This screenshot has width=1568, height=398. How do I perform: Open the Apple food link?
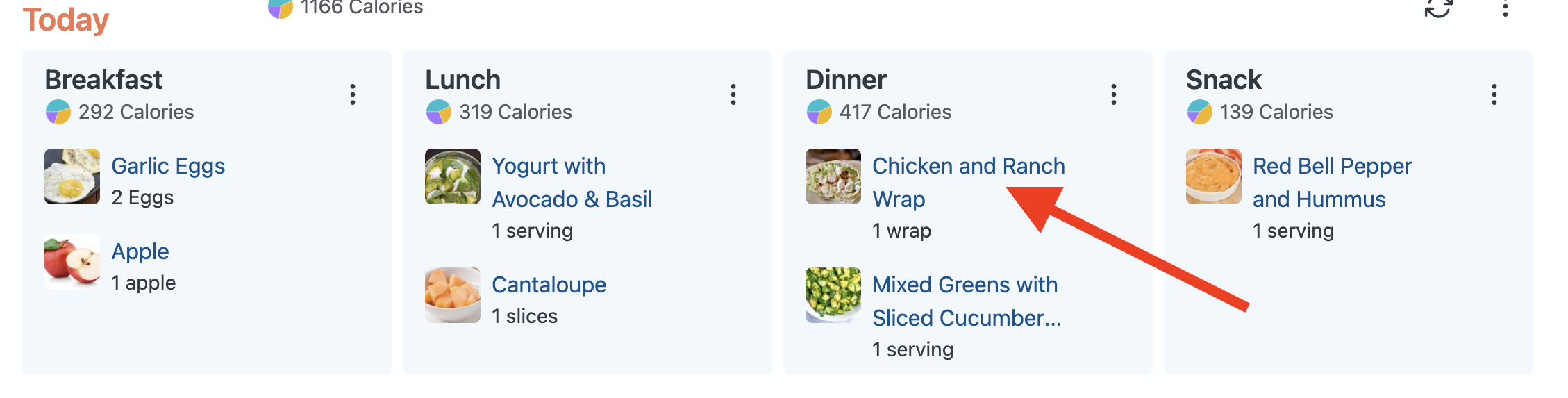click(x=140, y=251)
